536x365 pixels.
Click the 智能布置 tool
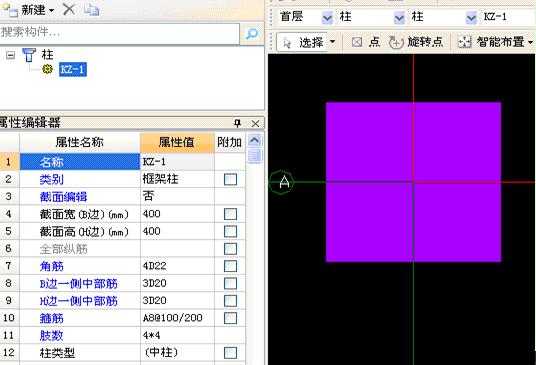coord(491,42)
